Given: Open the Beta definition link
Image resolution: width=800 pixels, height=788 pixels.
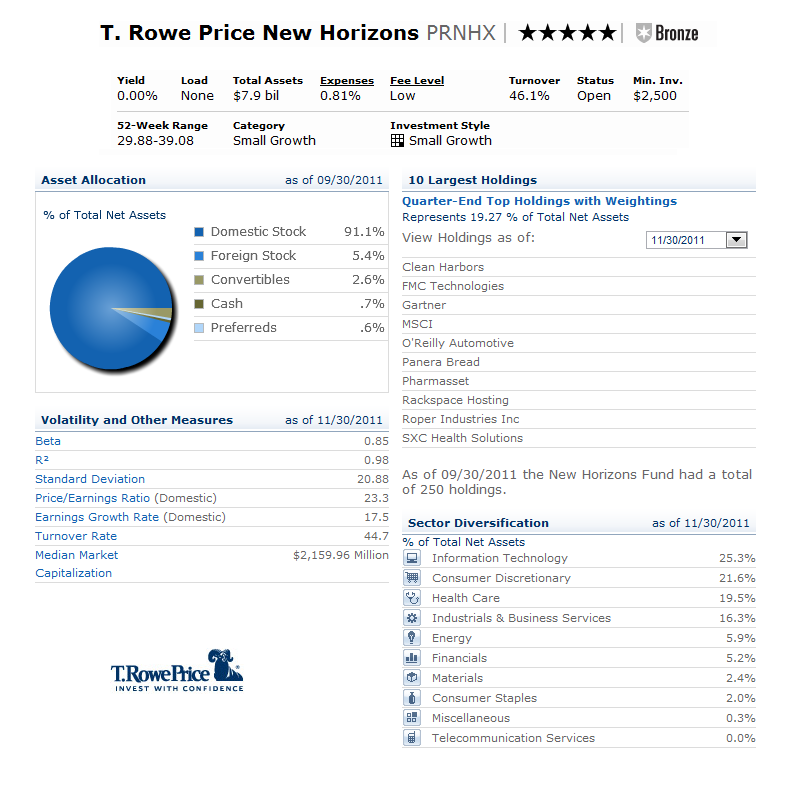Looking at the screenshot, I should point(48,441).
